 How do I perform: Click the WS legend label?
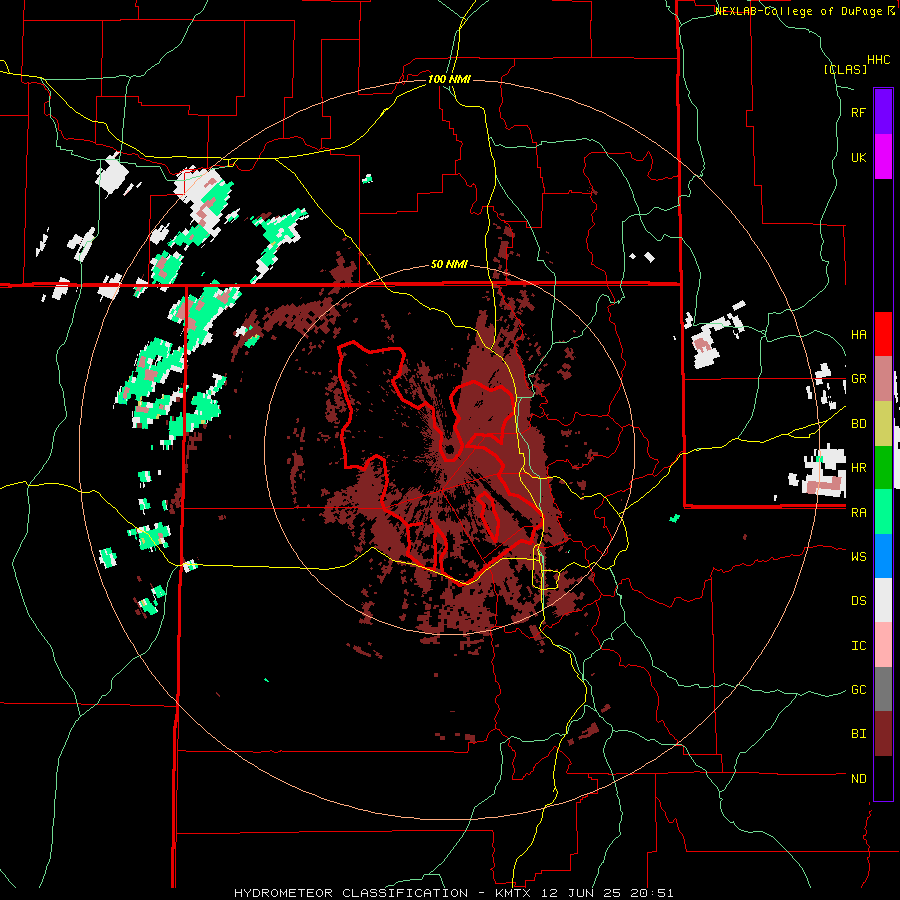click(x=858, y=557)
